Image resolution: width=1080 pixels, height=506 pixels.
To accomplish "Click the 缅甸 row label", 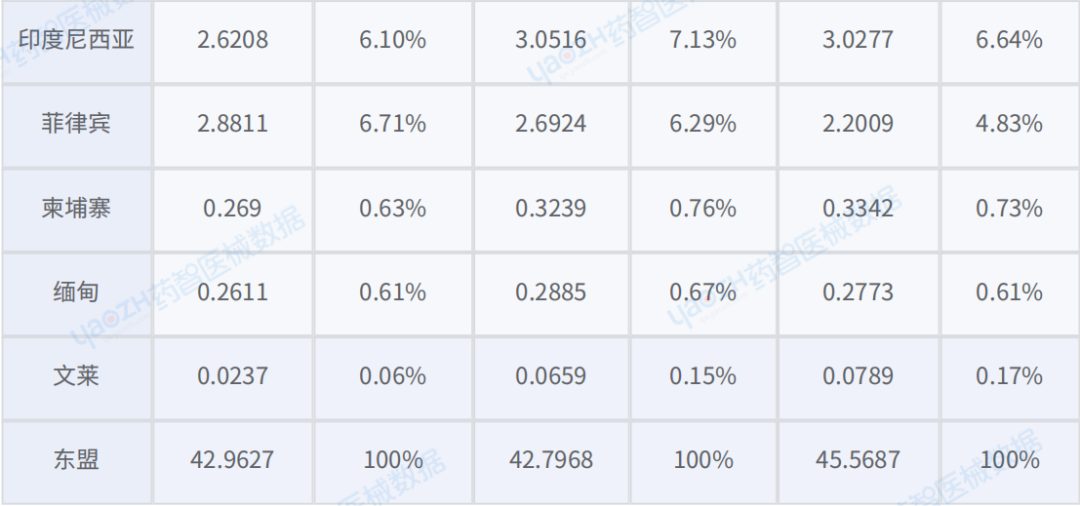I will pyautogui.click(x=76, y=292).
